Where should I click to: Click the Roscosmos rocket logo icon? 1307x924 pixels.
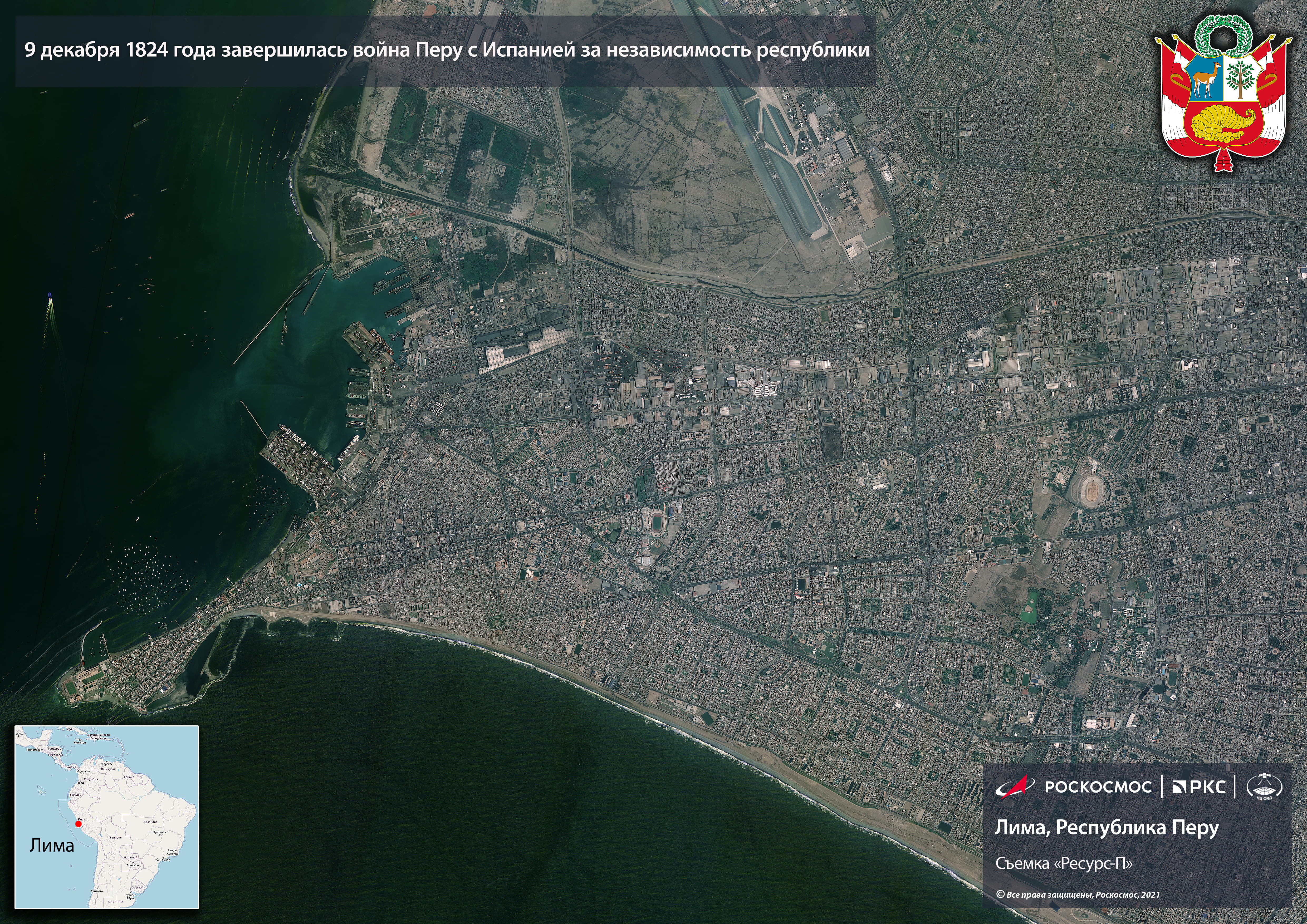(x=1015, y=786)
